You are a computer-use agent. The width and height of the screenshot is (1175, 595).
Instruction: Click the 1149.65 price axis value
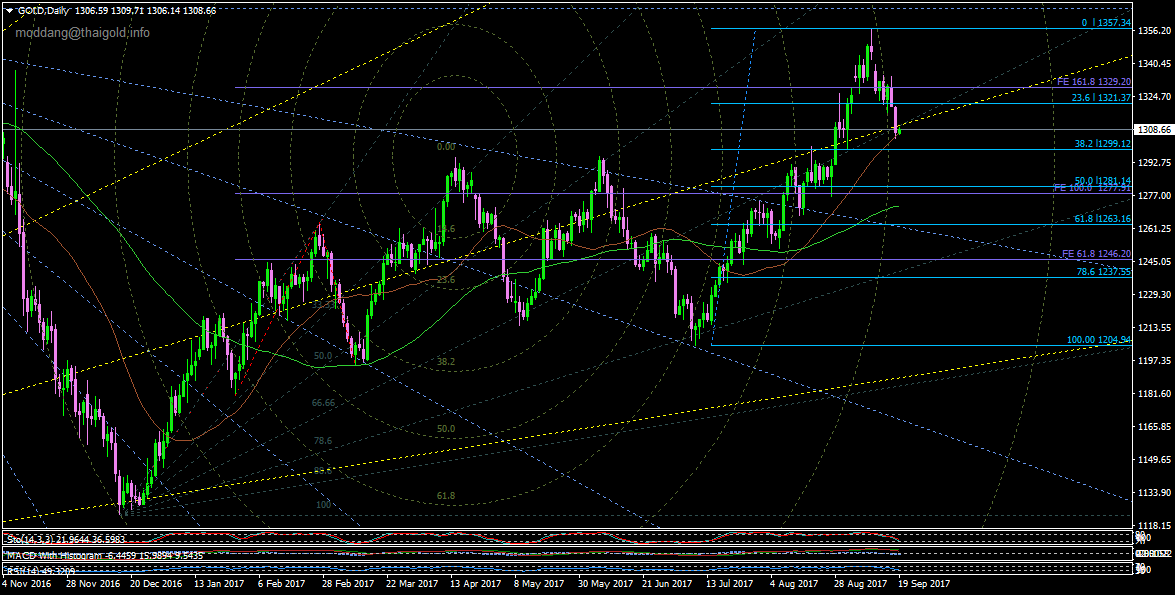tap(1155, 459)
